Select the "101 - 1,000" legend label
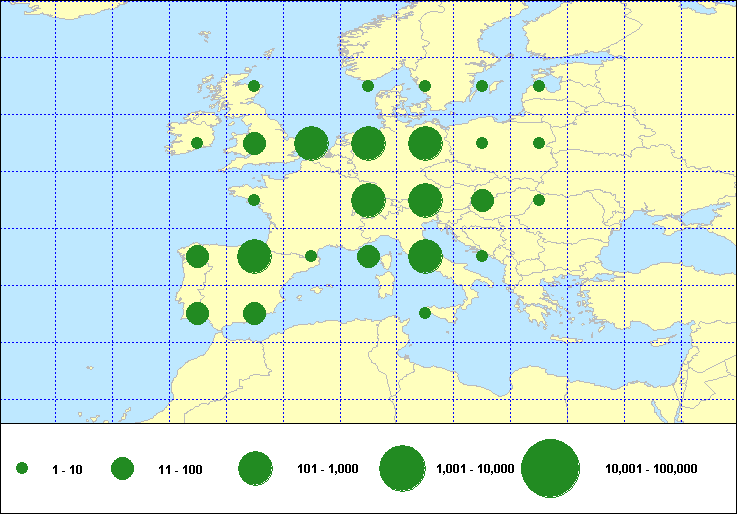 coord(320,469)
